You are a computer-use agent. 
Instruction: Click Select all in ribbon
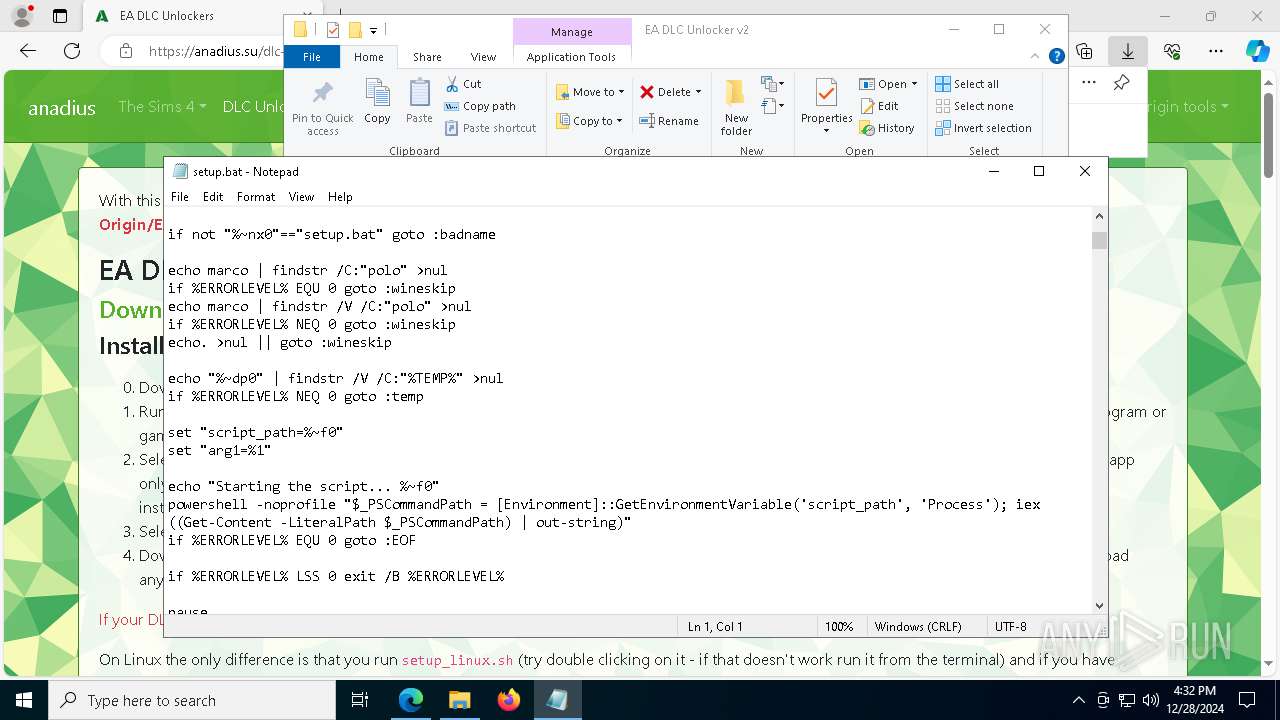[x=967, y=84]
